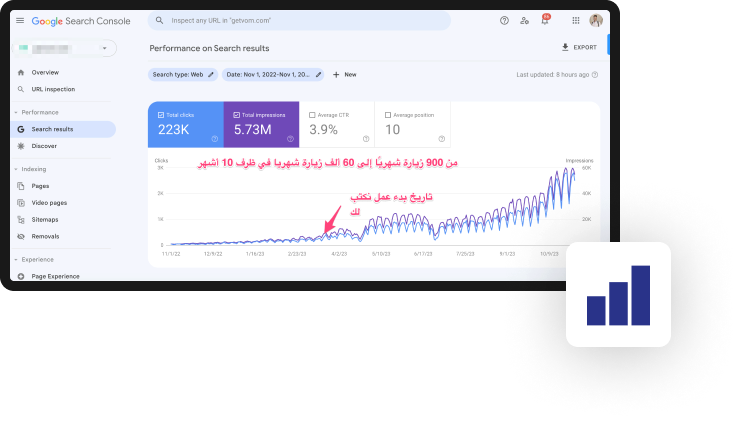This screenshot has width=741, height=421.
Task: Click the help question mark icon in header
Action: [504, 20]
